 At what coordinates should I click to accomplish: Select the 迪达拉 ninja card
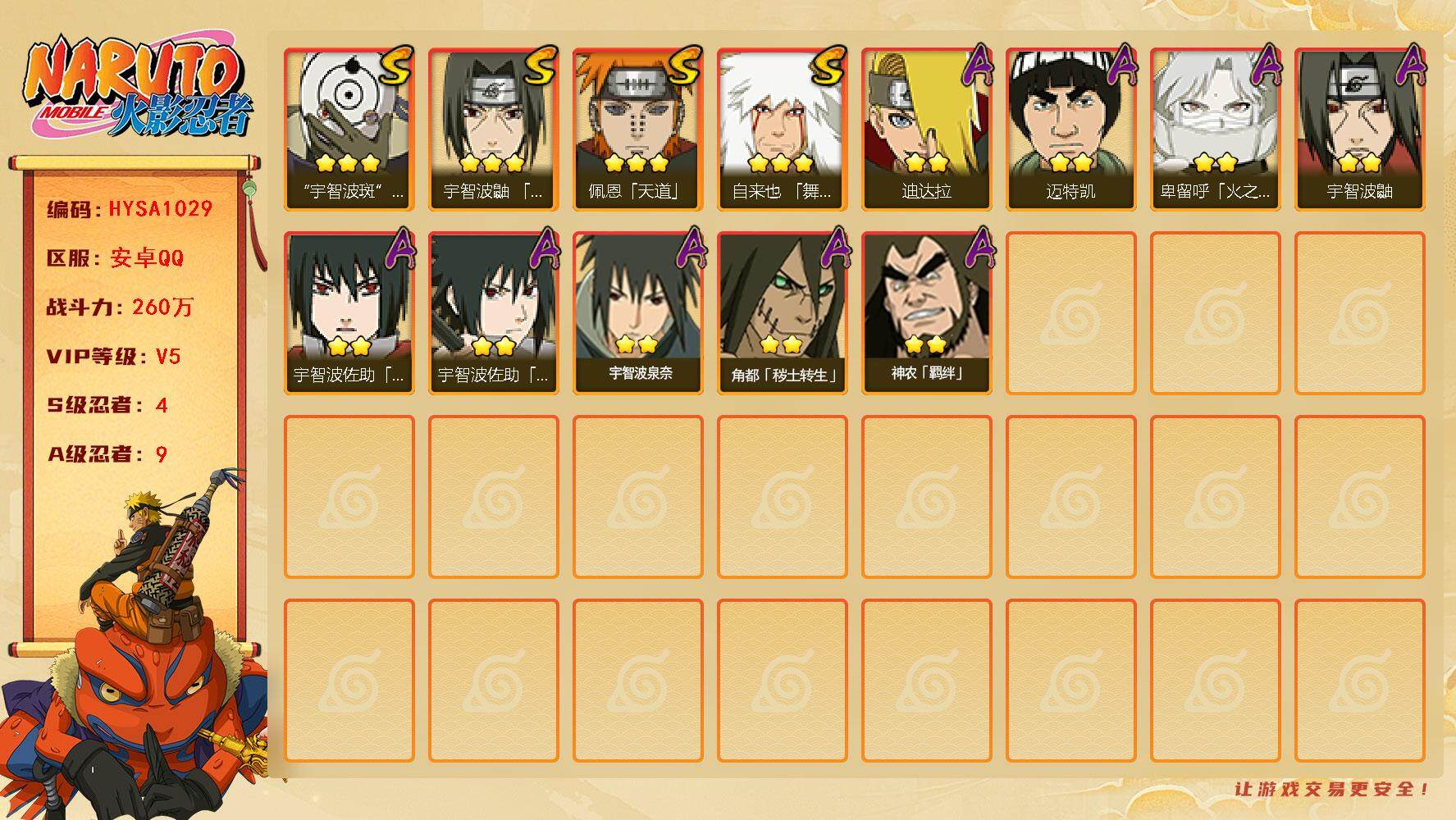click(927, 130)
